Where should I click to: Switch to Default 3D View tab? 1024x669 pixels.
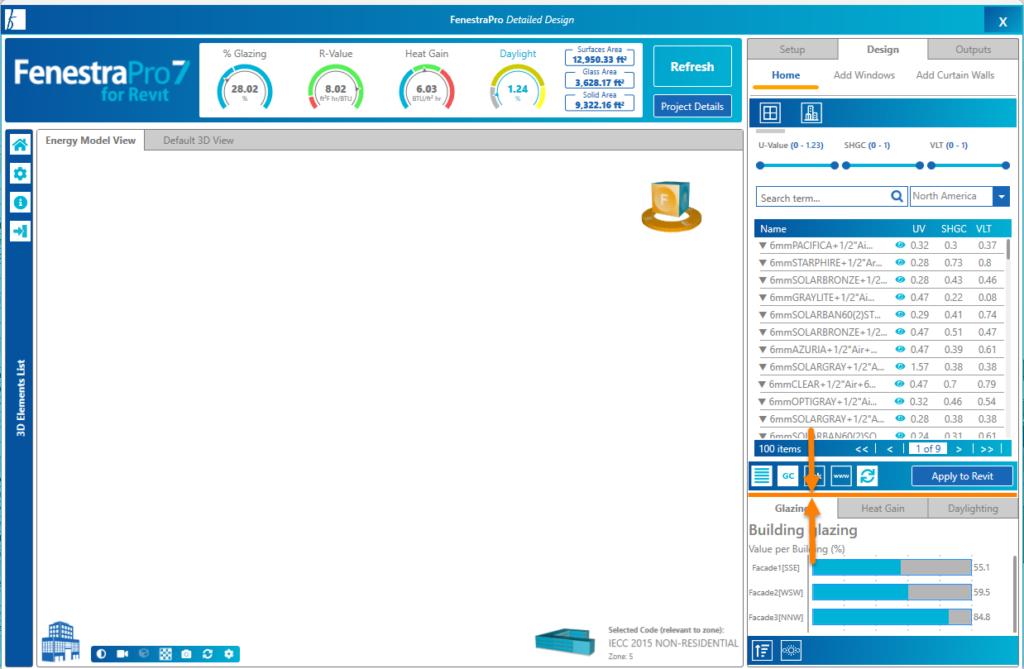click(198, 140)
